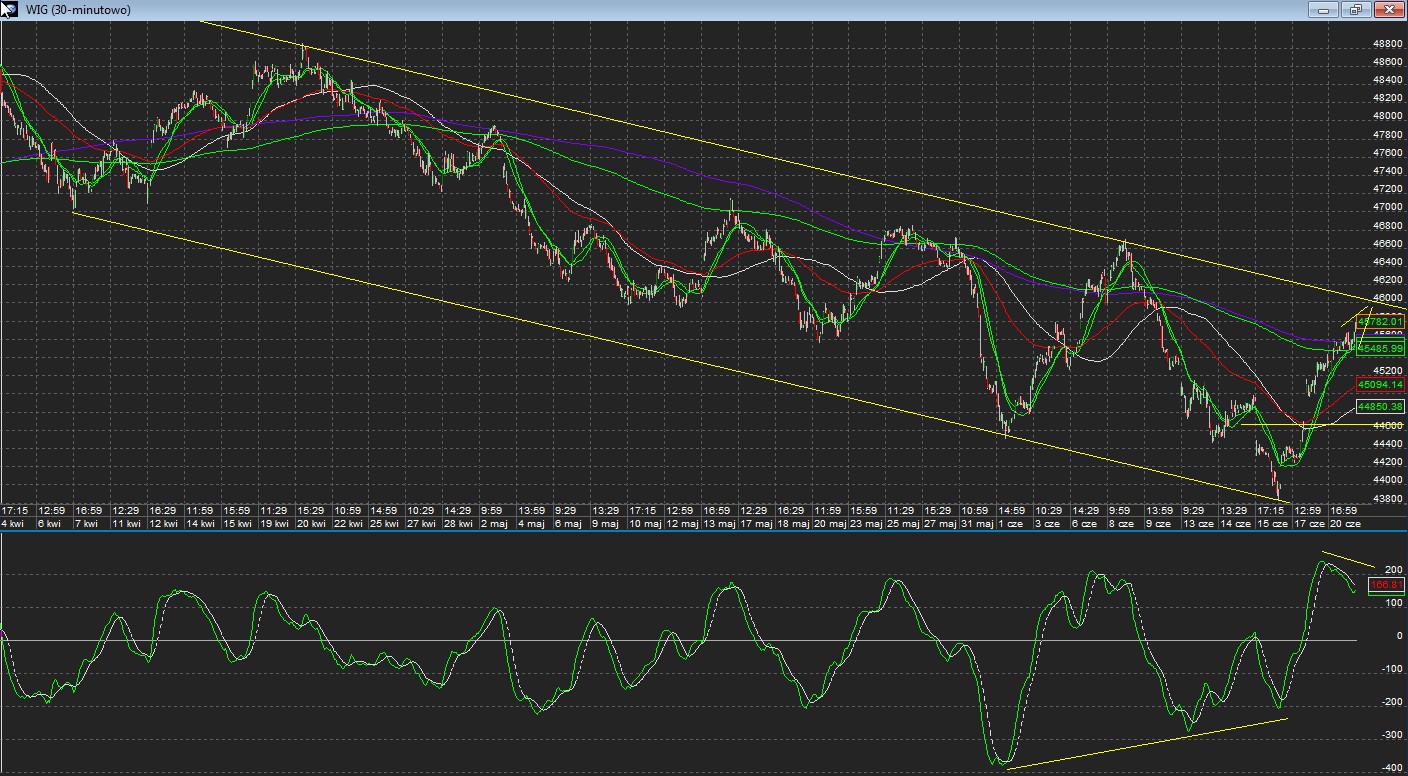Click the orange 45782.01 price label
Image resolution: width=1408 pixels, height=776 pixels.
(x=1381, y=322)
